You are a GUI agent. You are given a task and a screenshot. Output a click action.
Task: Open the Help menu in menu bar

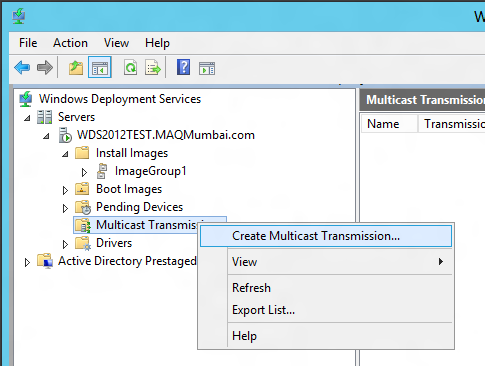coord(157,43)
